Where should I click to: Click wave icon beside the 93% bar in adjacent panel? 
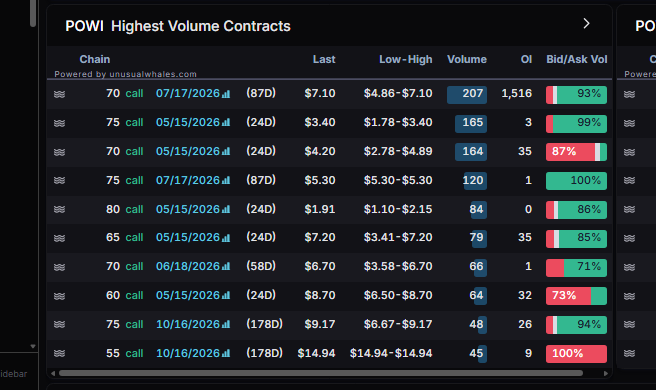629,94
